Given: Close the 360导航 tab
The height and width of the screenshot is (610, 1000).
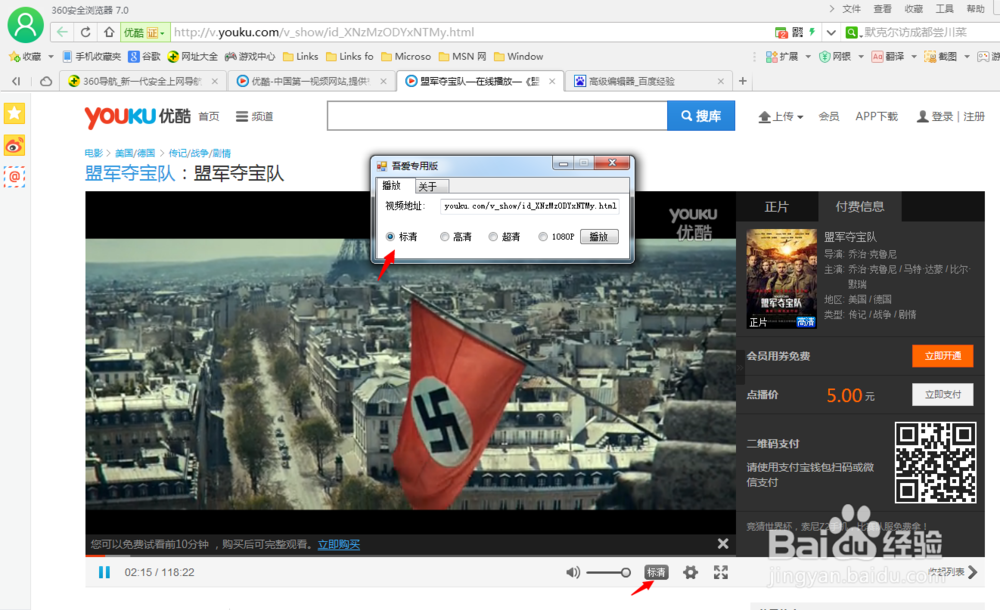Looking at the screenshot, I should pos(215,81).
